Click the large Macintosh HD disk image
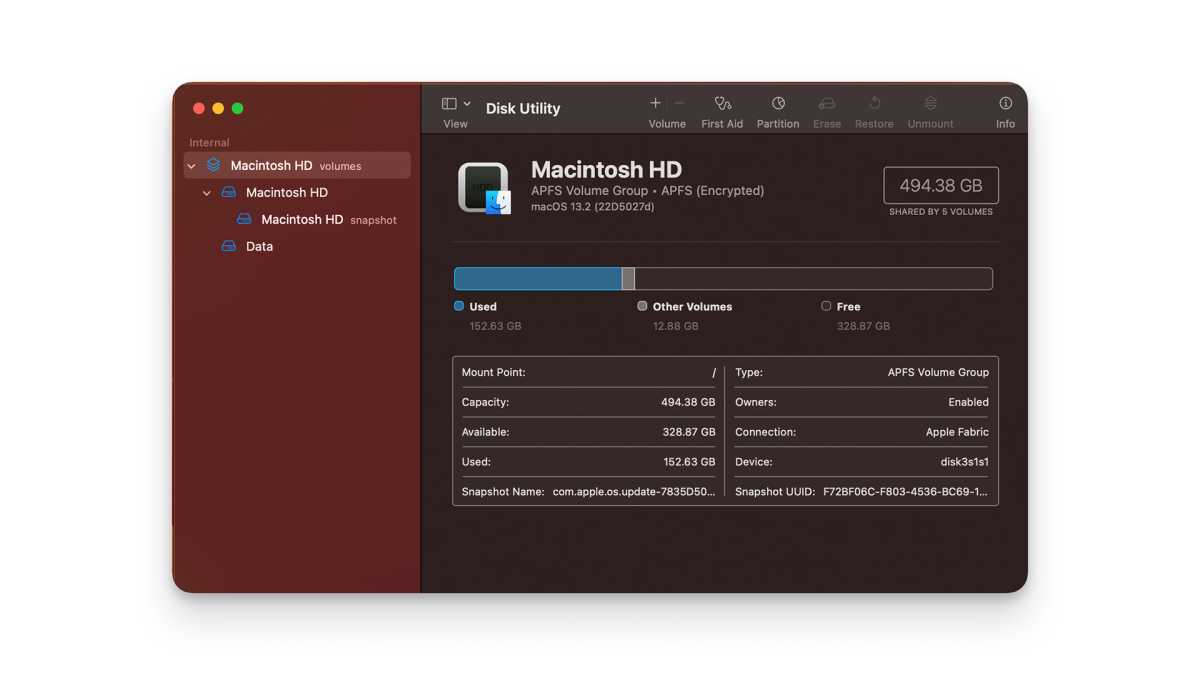 coord(484,188)
